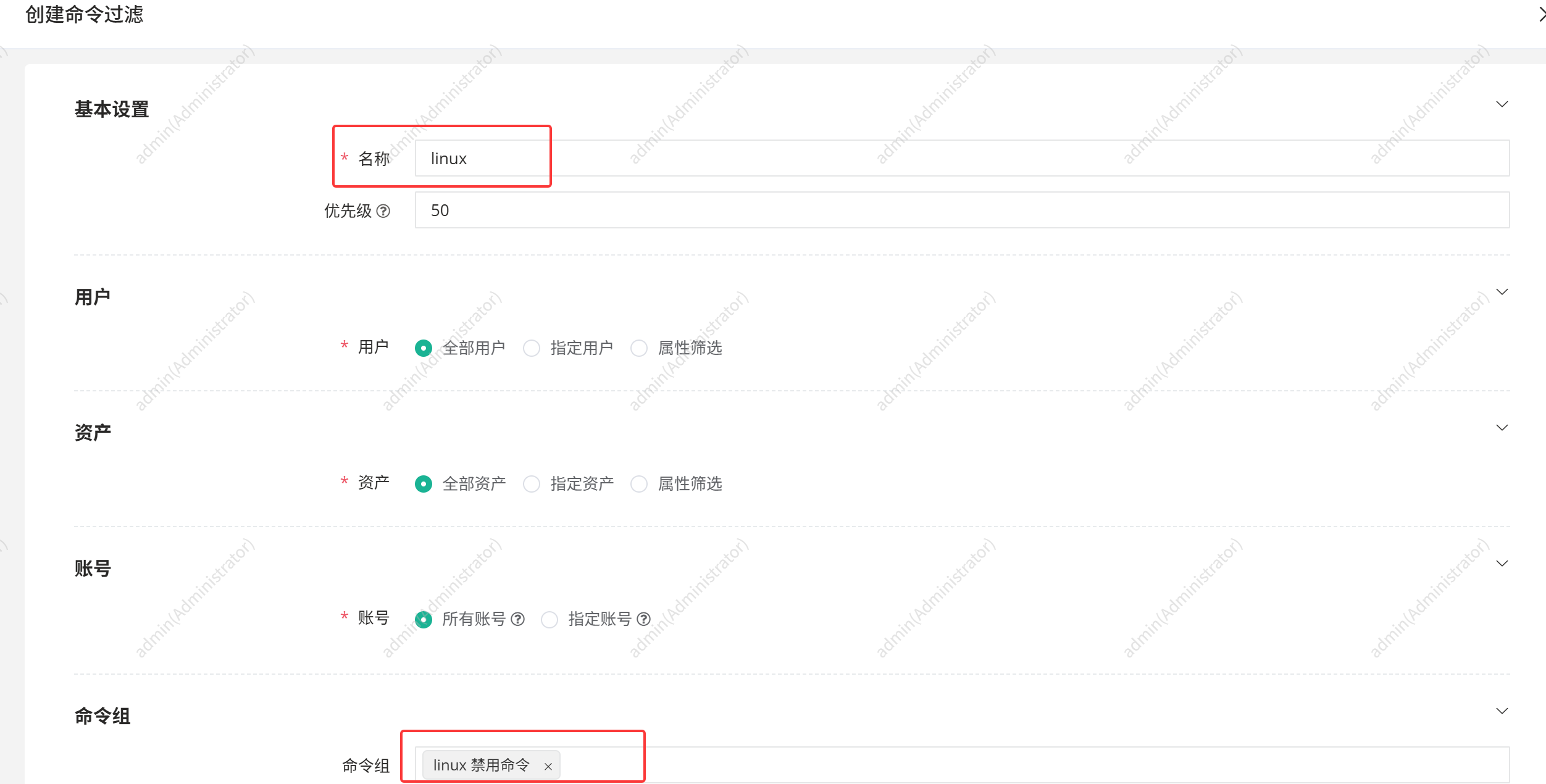1546x784 pixels.
Task: Click the 基本设置 section heading
Action: click(x=112, y=109)
